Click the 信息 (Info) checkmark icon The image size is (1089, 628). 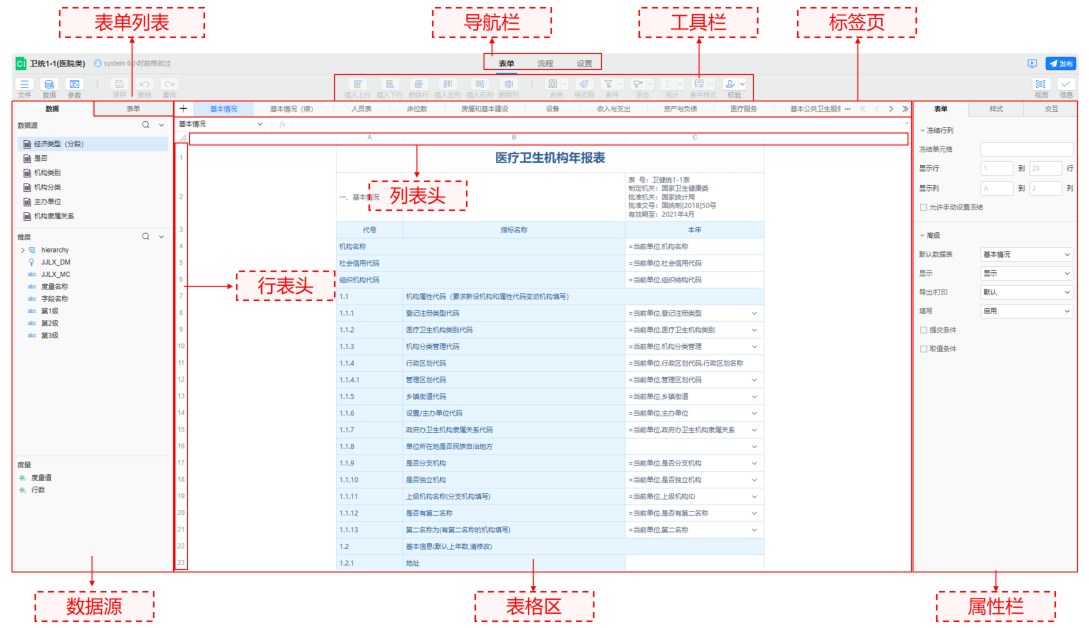[1066, 85]
